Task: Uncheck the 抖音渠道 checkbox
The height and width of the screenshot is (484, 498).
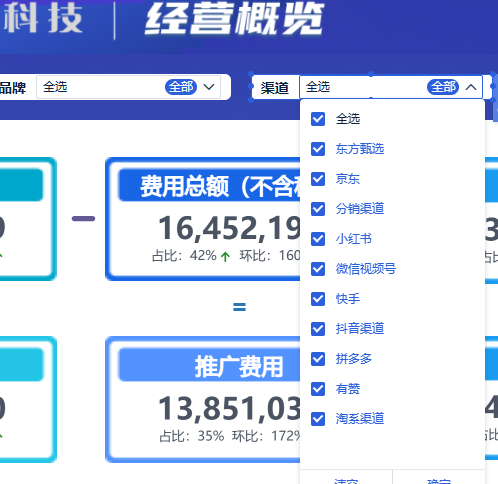Action: coord(318,329)
